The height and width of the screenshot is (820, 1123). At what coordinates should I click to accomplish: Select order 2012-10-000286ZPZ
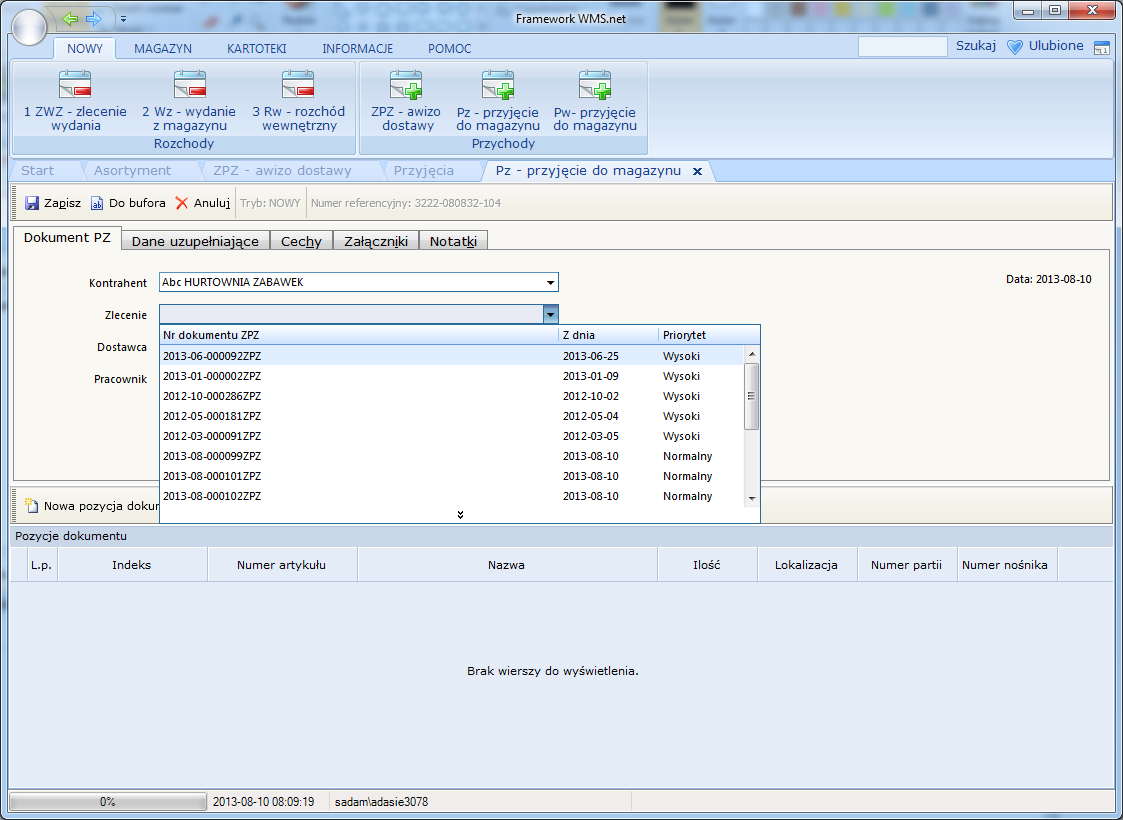pos(451,396)
